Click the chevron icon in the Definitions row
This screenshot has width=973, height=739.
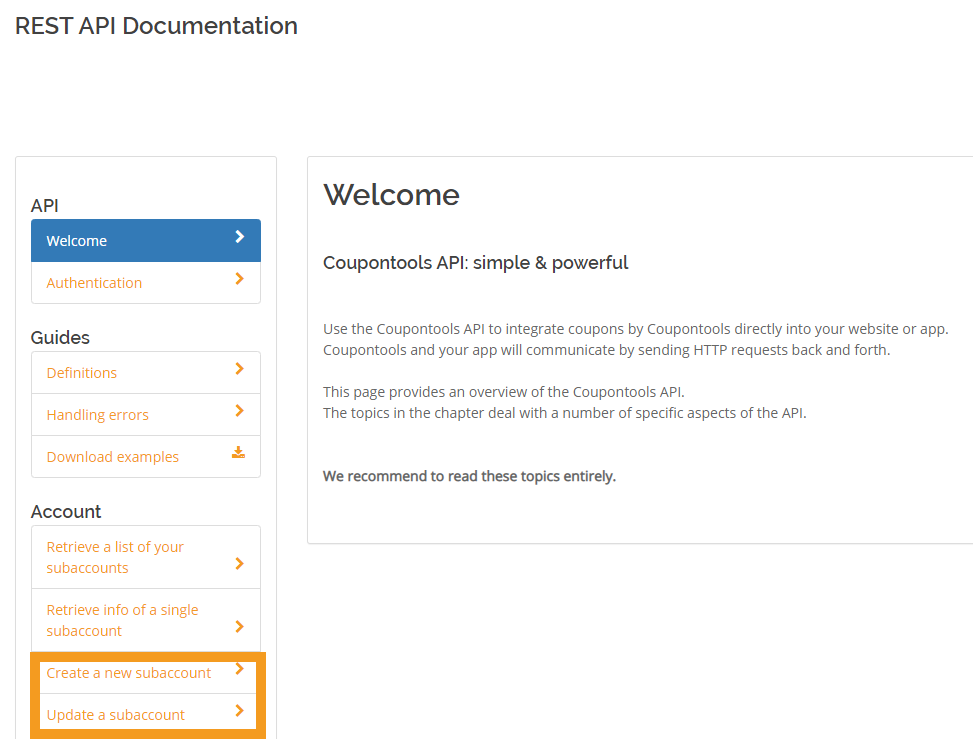tap(239, 369)
